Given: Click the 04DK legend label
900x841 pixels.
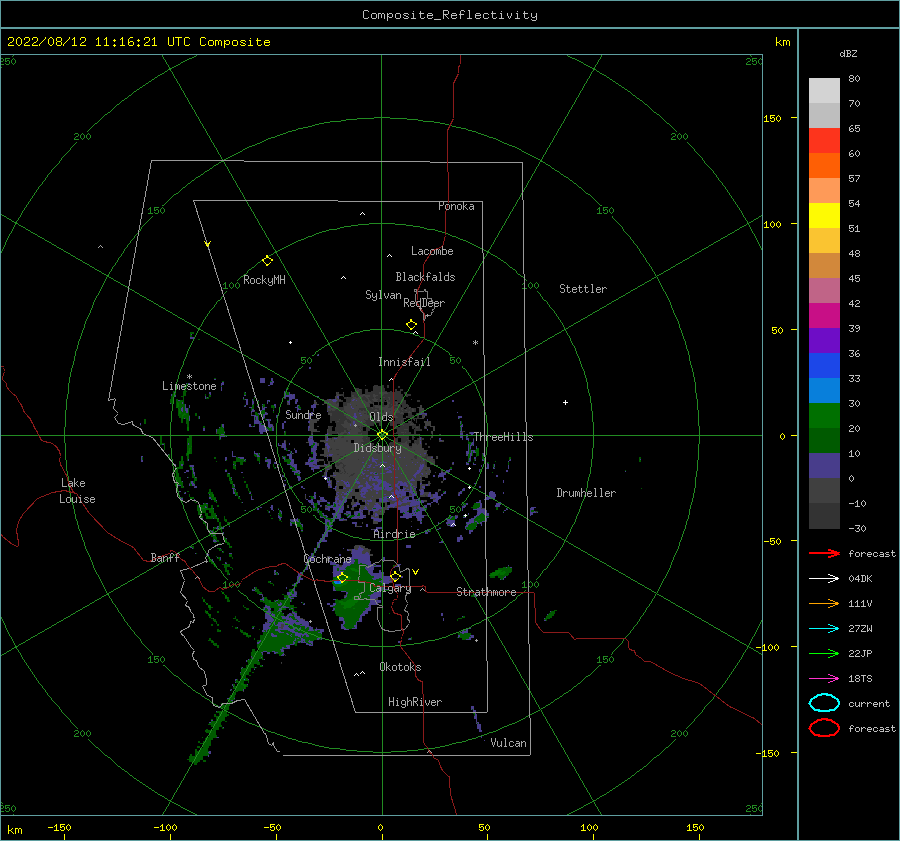Looking at the screenshot, I should point(860,579).
